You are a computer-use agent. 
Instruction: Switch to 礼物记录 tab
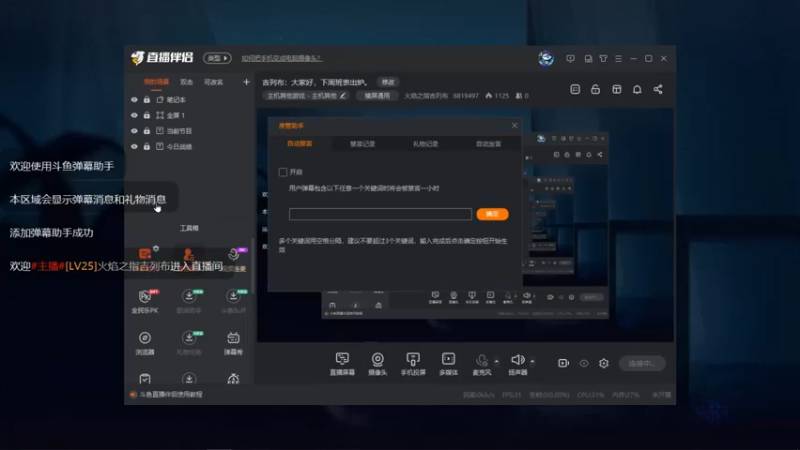tap(426, 144)
